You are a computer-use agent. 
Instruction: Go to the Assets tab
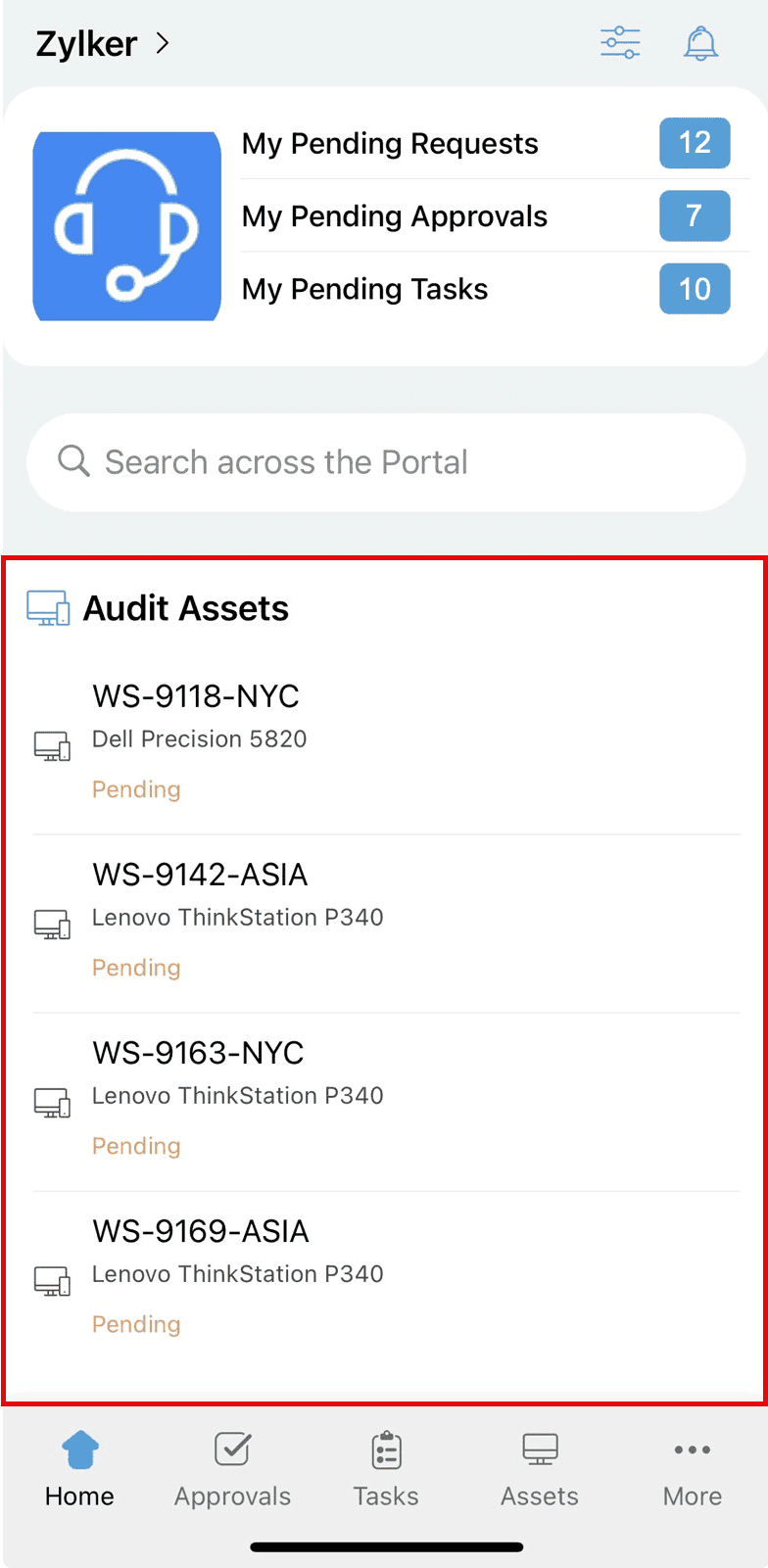pyautogui.click(x=540, y=1469)
